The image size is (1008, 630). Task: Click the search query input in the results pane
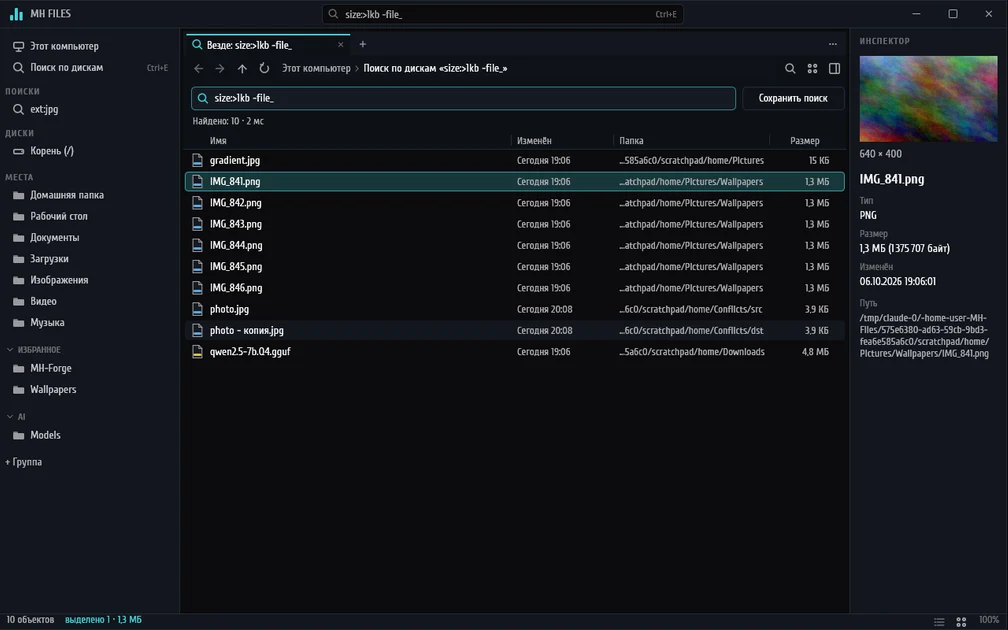(x=464, y=98)
